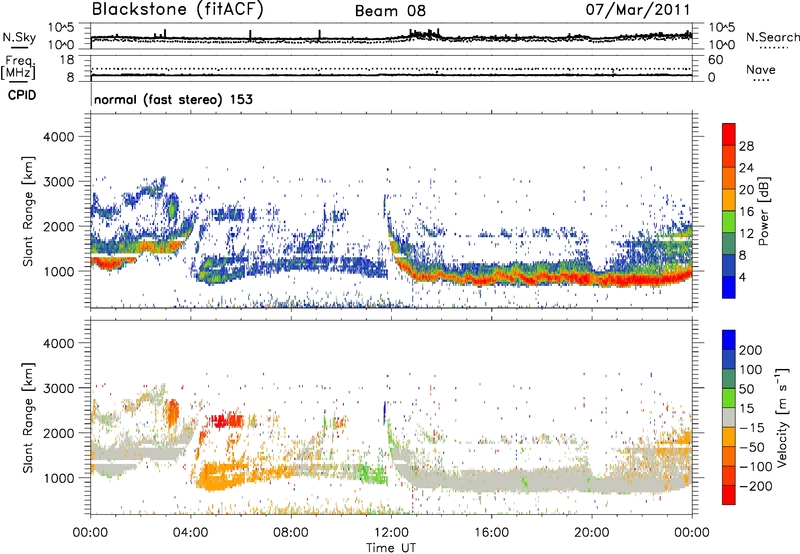Click the 'Power [dB]' color bar label

(764, 211)
